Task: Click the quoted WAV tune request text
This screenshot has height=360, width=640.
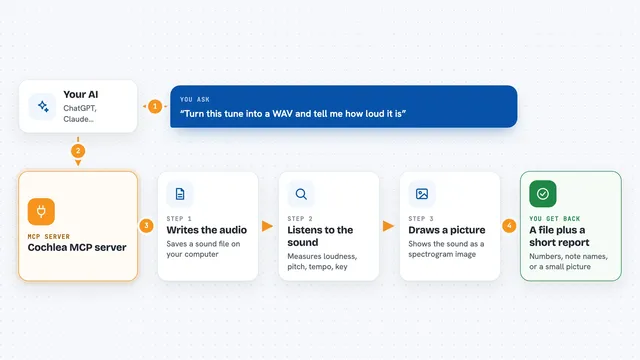Action: (x=293, y=113)
